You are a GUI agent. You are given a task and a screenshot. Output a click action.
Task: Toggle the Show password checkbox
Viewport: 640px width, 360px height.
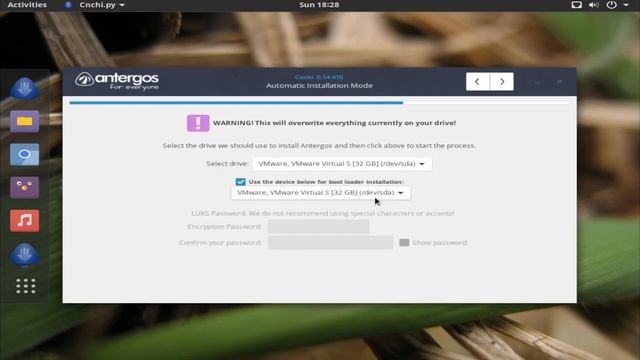[x=404, y=242]
